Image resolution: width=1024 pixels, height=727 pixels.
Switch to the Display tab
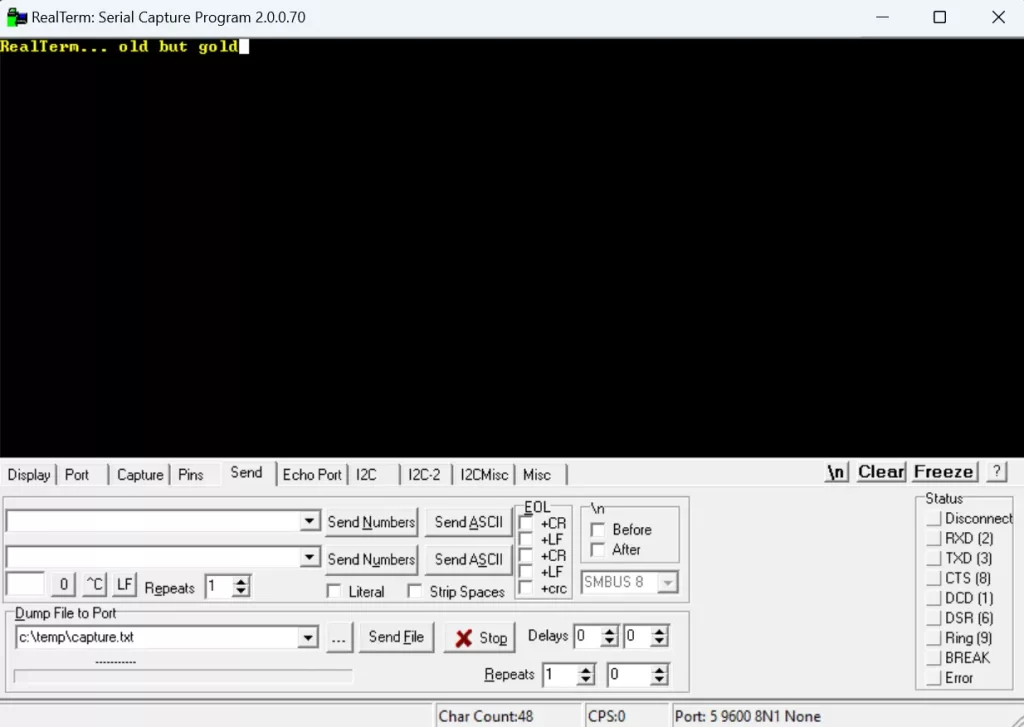tap(29, 475)
